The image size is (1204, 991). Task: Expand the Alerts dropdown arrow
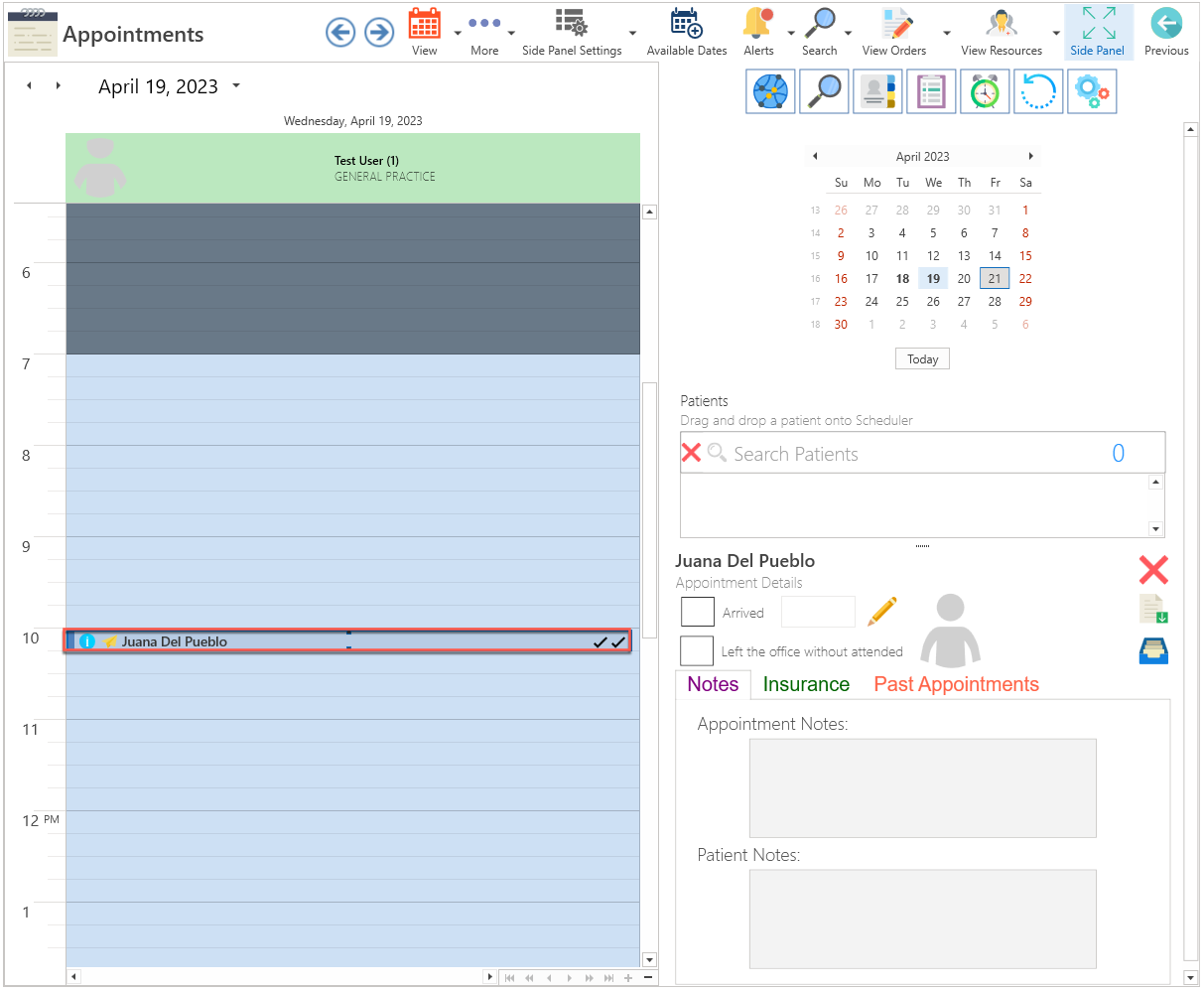pyautogui.click(x=791, y=33)
